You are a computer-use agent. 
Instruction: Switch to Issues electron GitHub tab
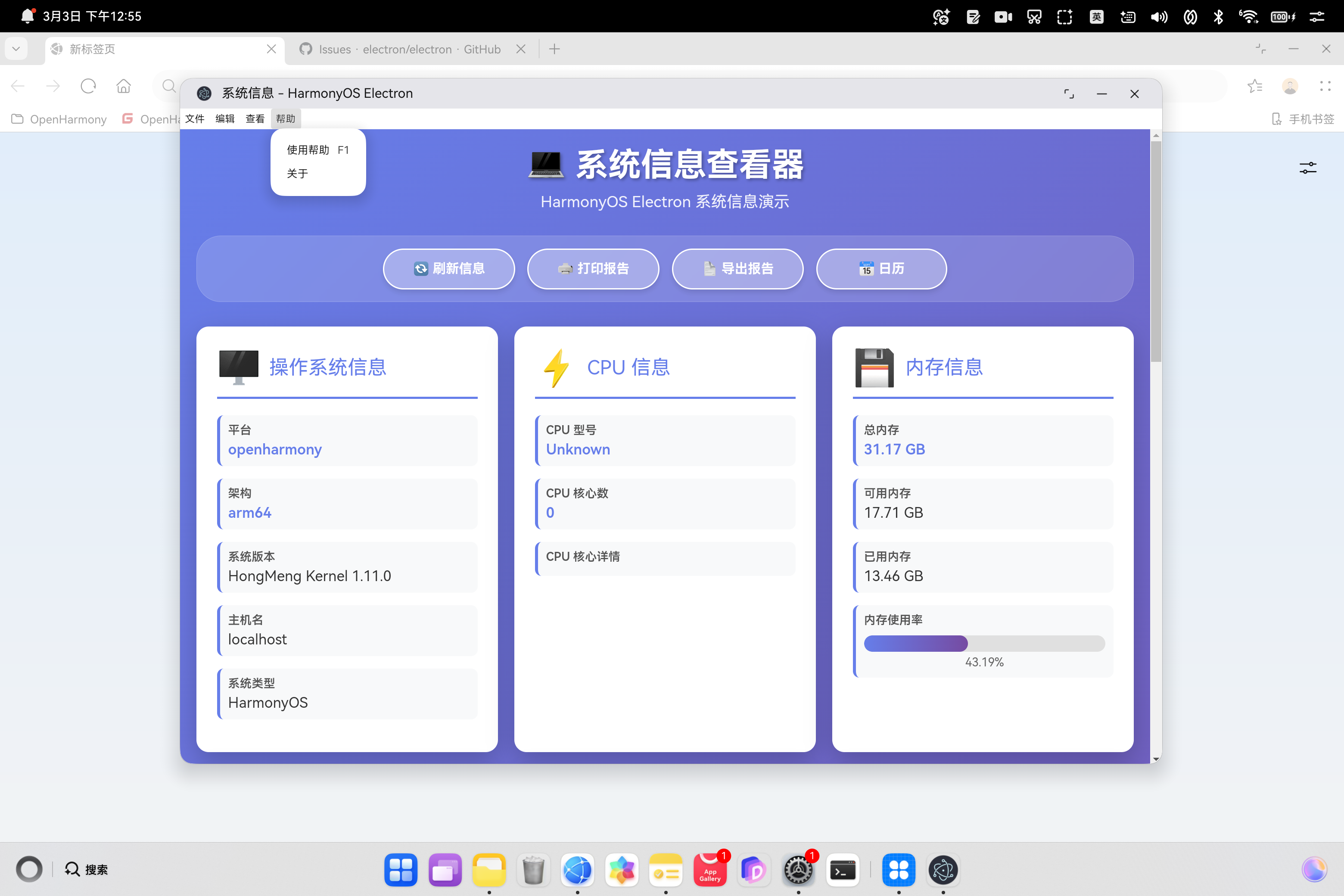pos(409,49)
